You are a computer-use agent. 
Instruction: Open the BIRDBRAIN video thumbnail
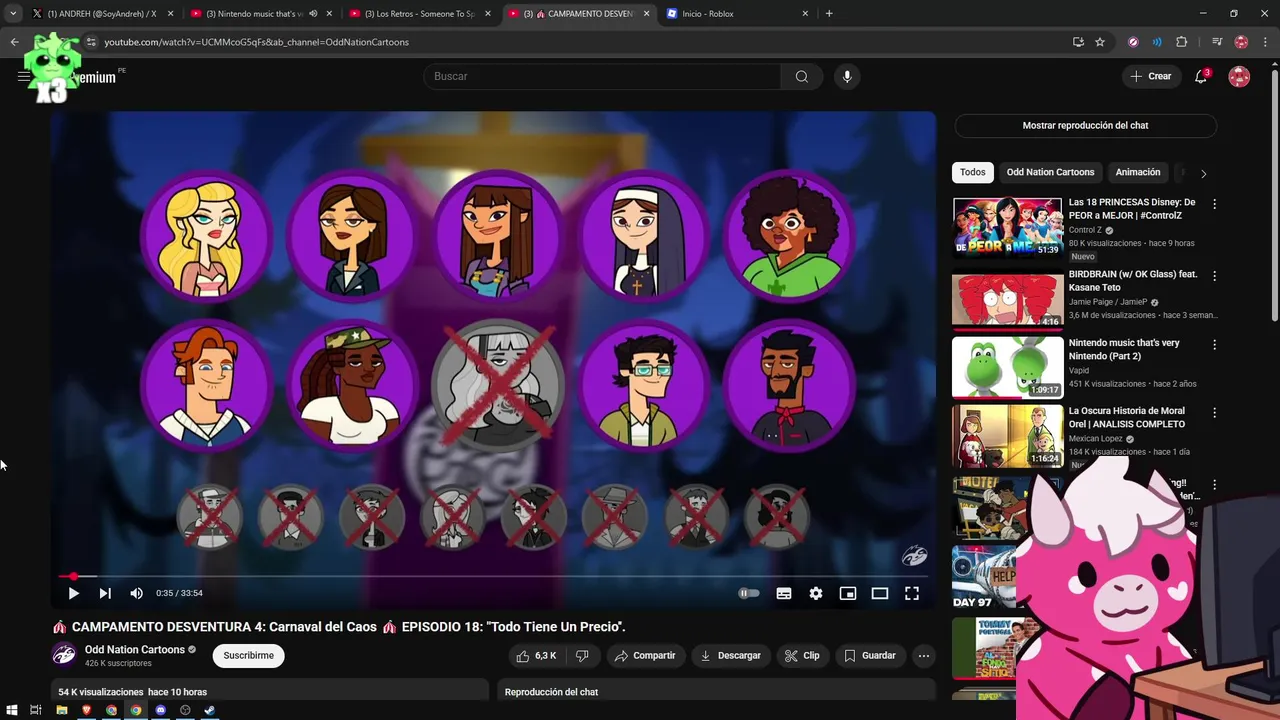[x=1008, y=299]
